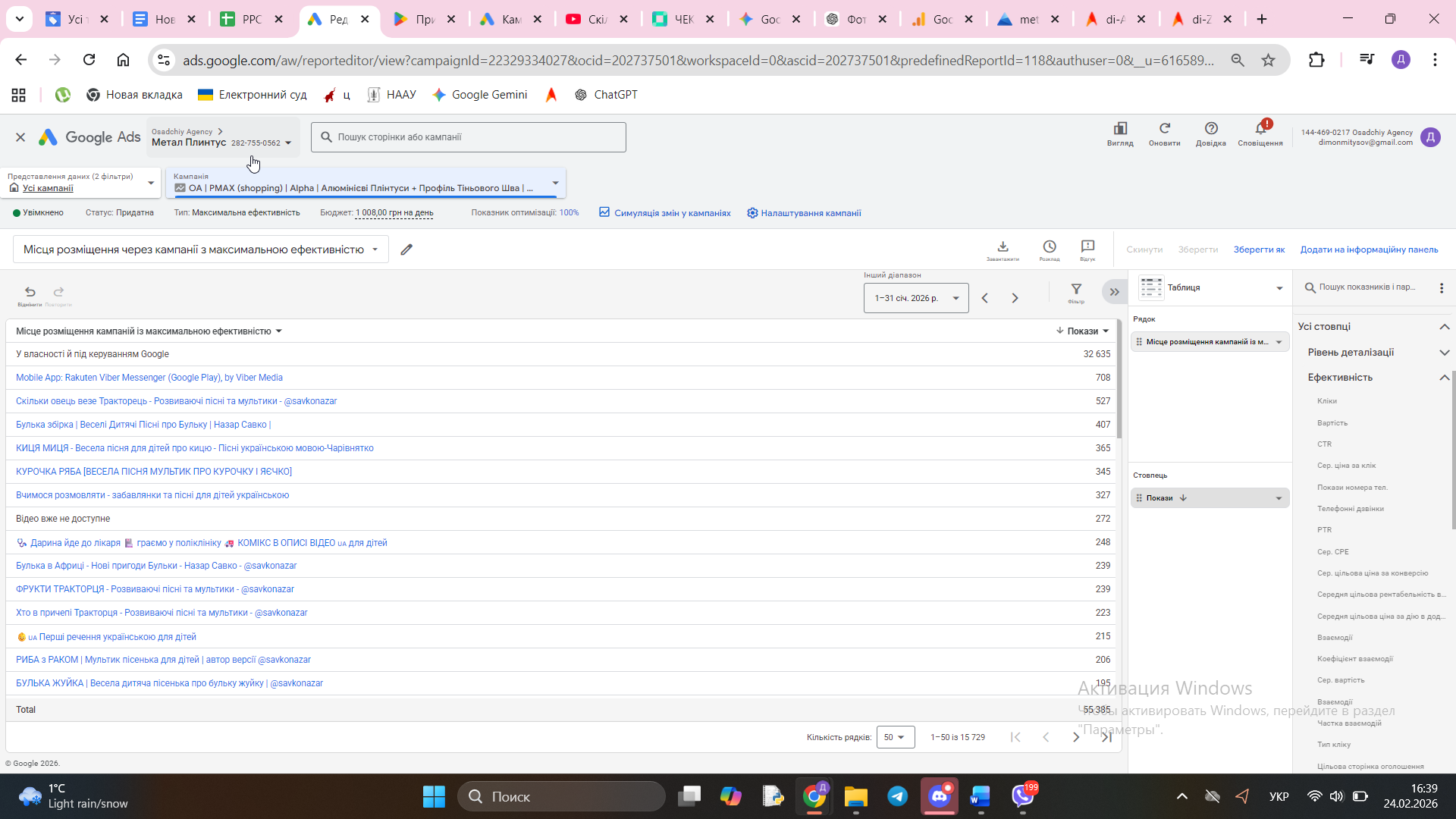Collapse the Ефективність metrics section
The image size is (1456, 819).
pyautogui.click(x=1444, y=378)
